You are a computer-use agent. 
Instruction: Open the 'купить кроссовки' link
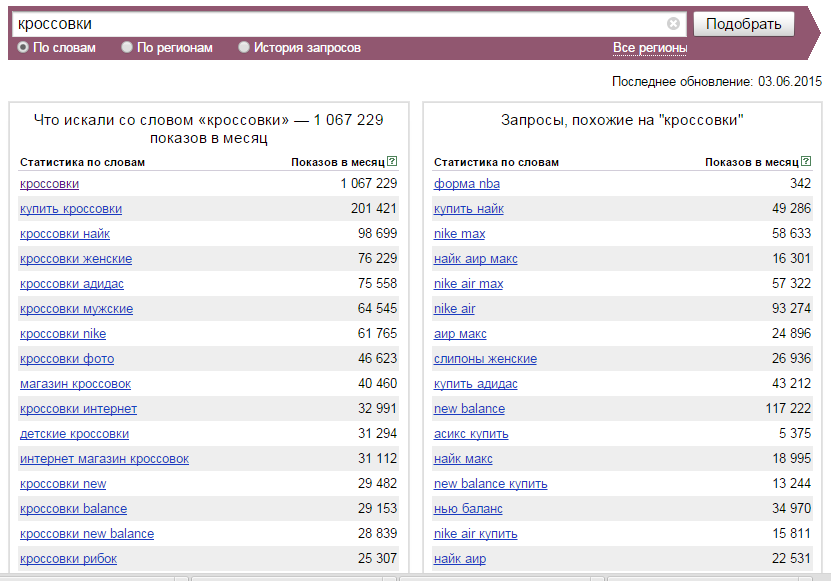pos(71,209)
